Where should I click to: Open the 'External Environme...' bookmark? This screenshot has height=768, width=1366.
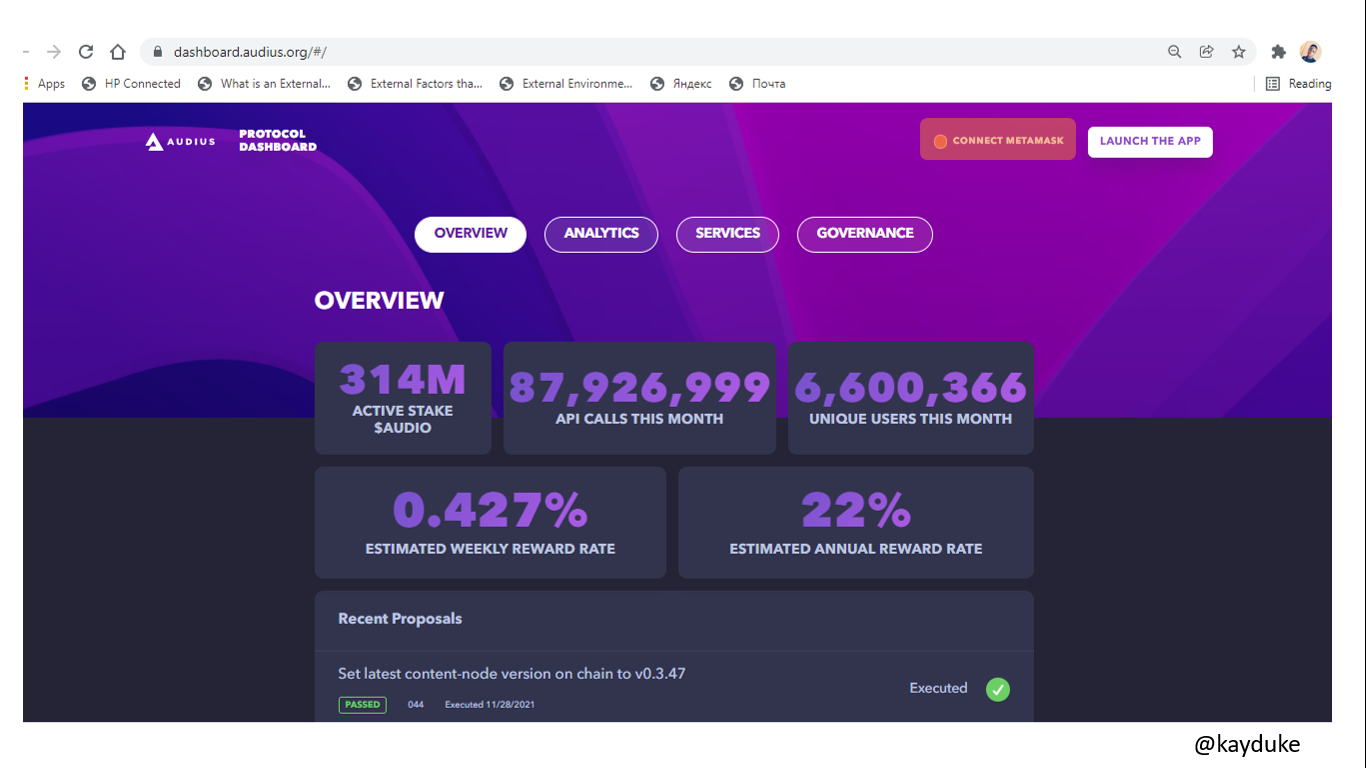566,84
